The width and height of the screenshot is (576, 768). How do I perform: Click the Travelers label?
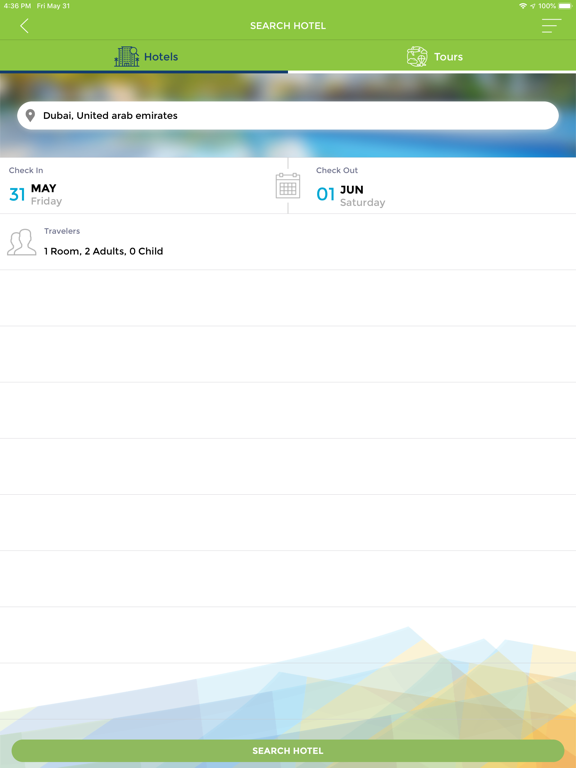(62, 231)
